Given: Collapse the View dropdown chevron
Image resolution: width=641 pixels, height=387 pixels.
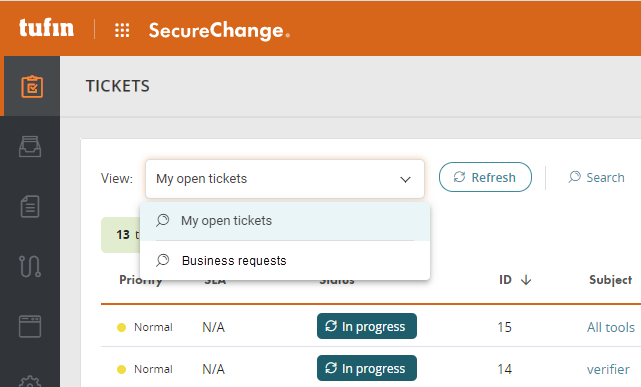Looking at the screenshot, I should click(405, 179).
